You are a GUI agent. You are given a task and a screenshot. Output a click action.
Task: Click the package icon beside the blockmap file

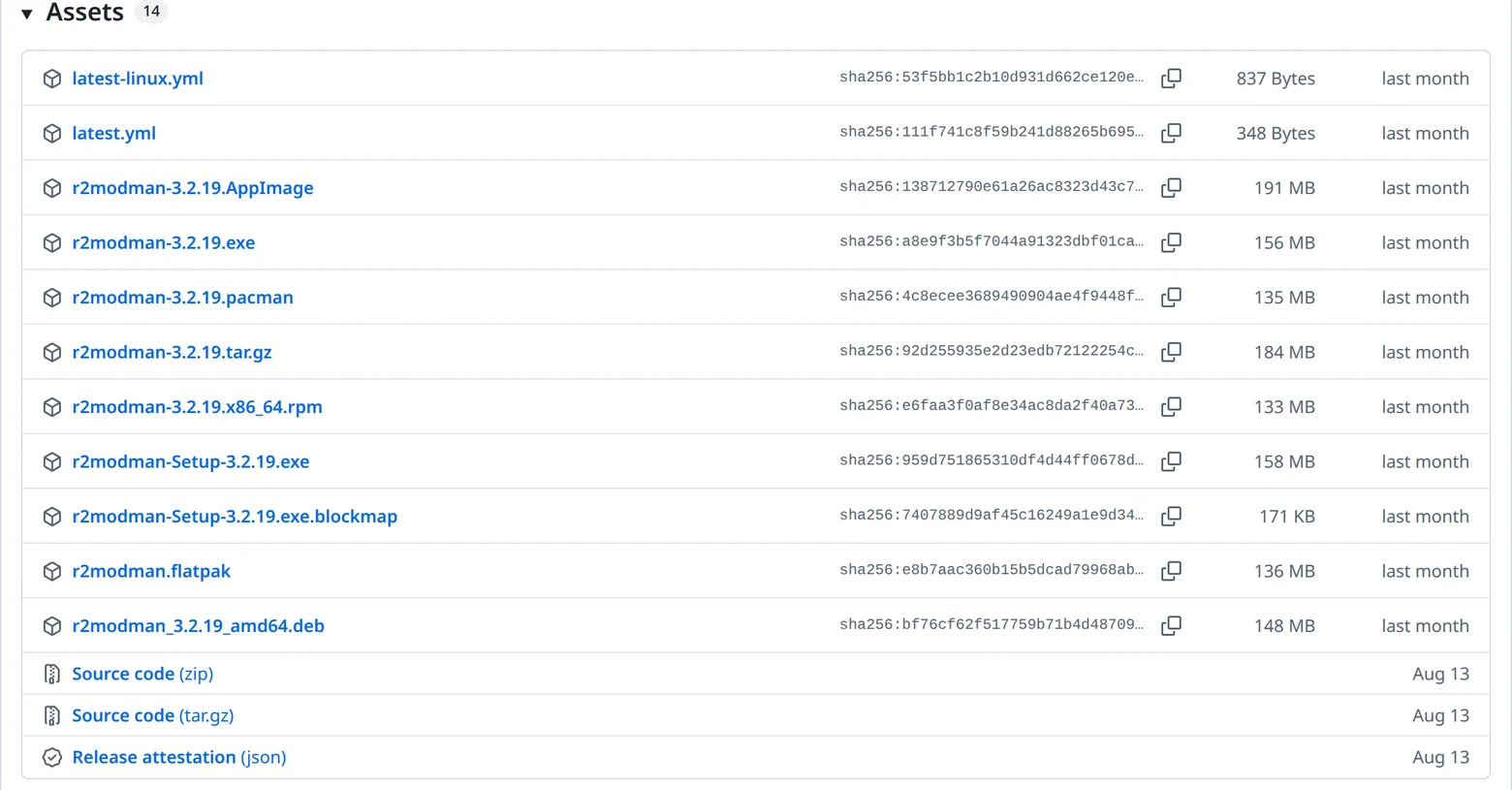click(52, 517)
